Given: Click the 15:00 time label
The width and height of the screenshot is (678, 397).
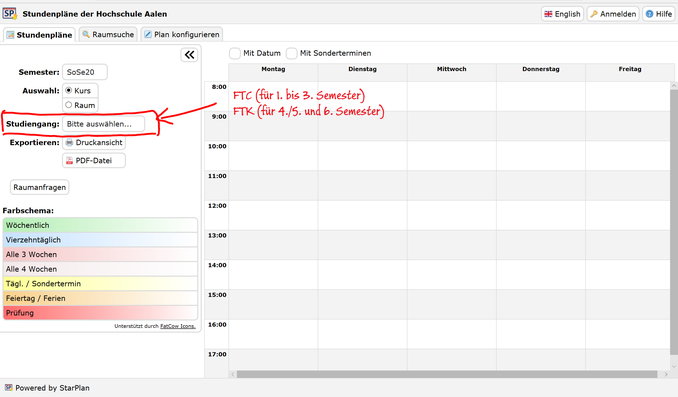Looking at the screenshot, I should point(217,295).
